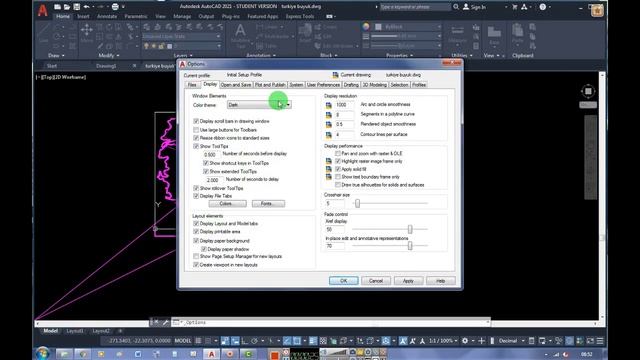Switch to the Layout1 tab

coord(75,331)
